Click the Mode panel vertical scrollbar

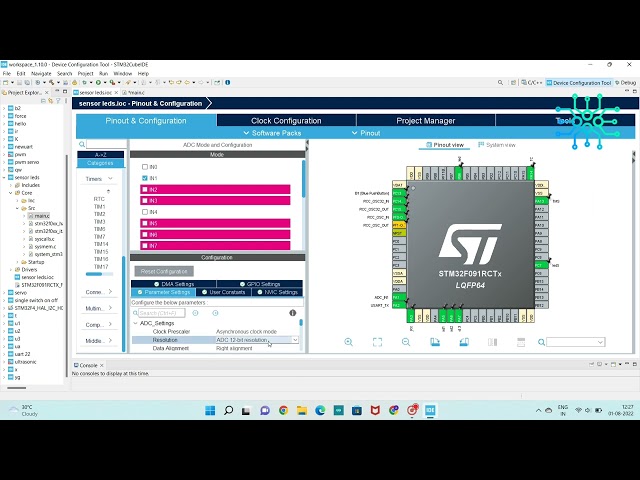[303, 180]
